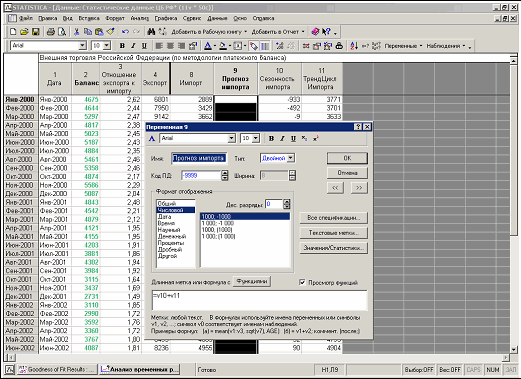Open fill color picker in toolbar
The height and width of the screenshot is (379, 521).
tap(223, 46)
